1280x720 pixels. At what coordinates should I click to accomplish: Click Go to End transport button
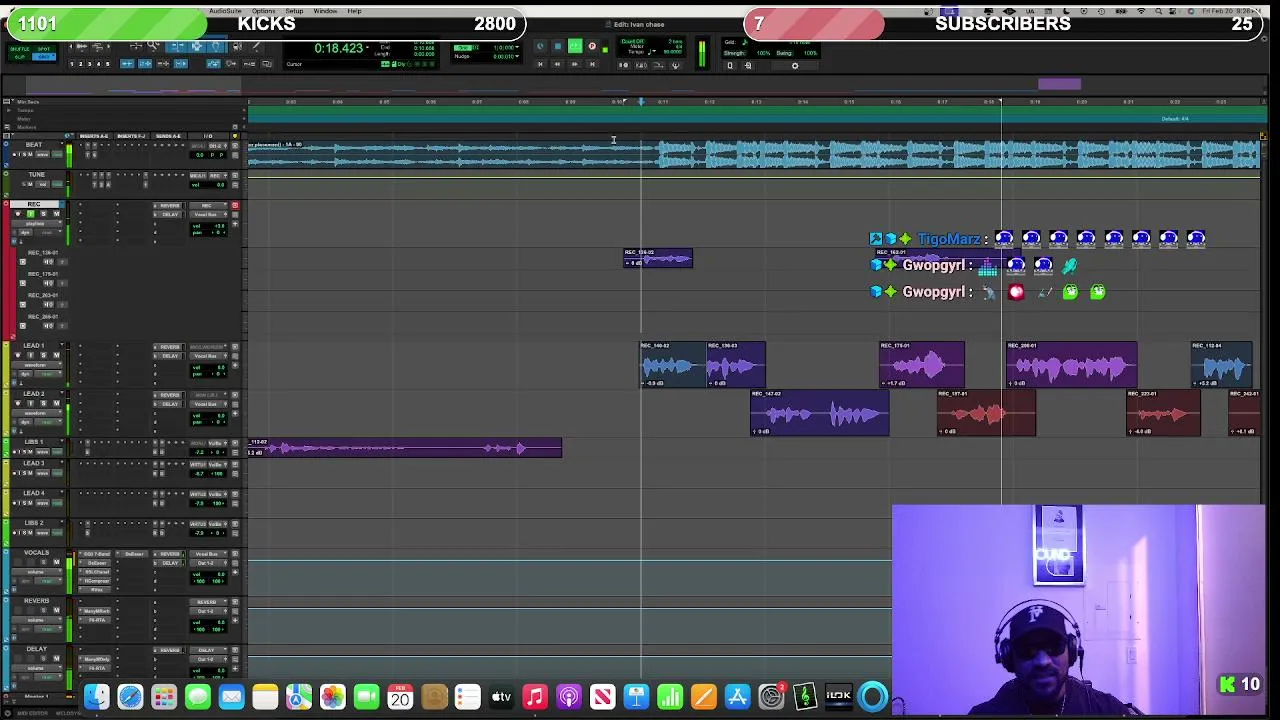[592, 64]
